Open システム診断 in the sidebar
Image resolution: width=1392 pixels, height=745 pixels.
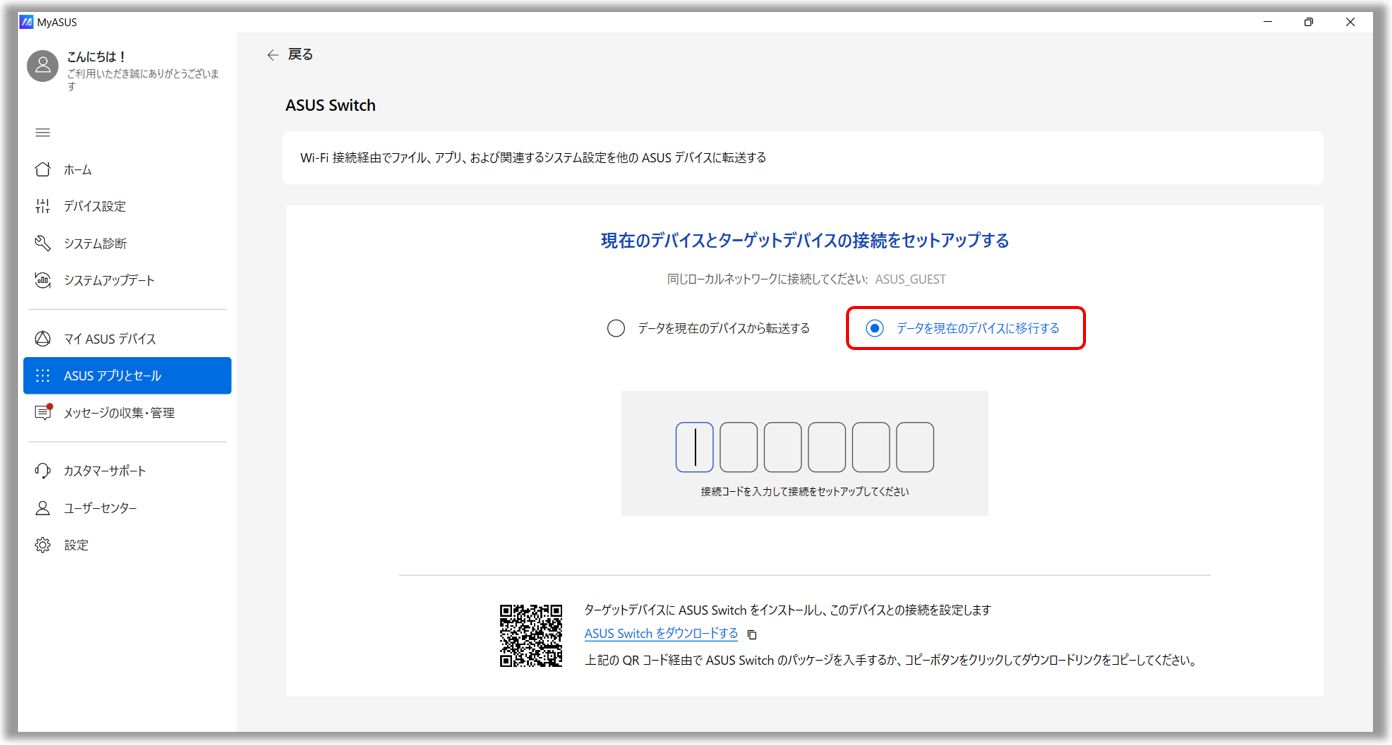coord(127,243)
